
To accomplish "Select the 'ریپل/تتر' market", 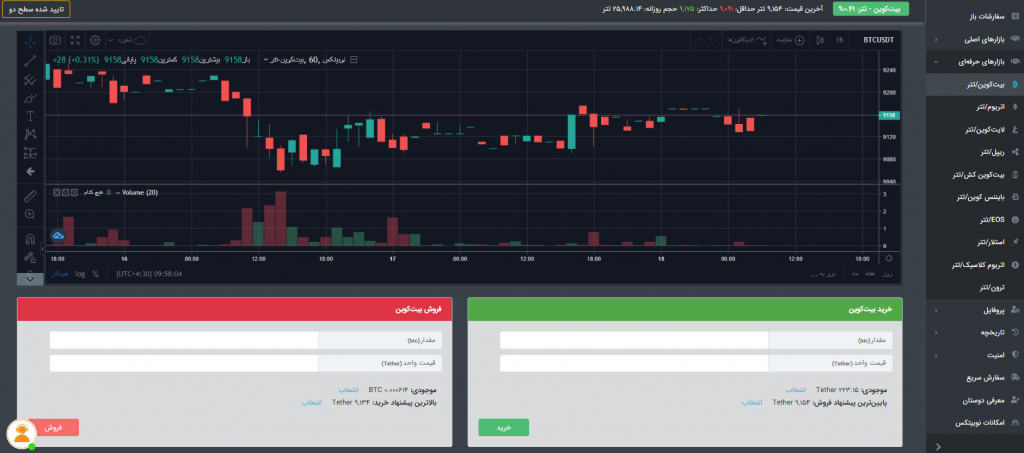I will click(975, 152).
